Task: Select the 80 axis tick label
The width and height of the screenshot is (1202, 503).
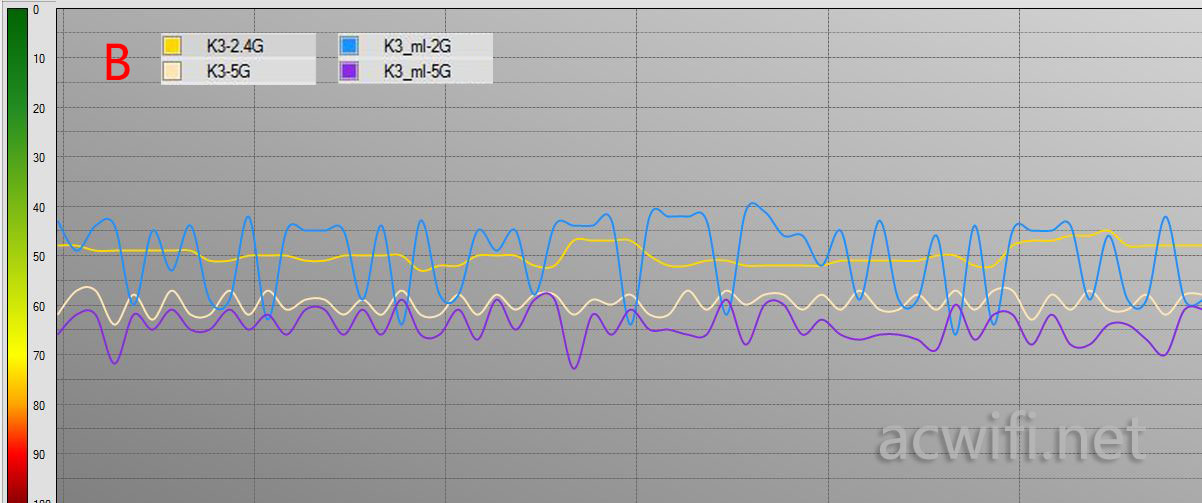Action: (x=40, y=406)
